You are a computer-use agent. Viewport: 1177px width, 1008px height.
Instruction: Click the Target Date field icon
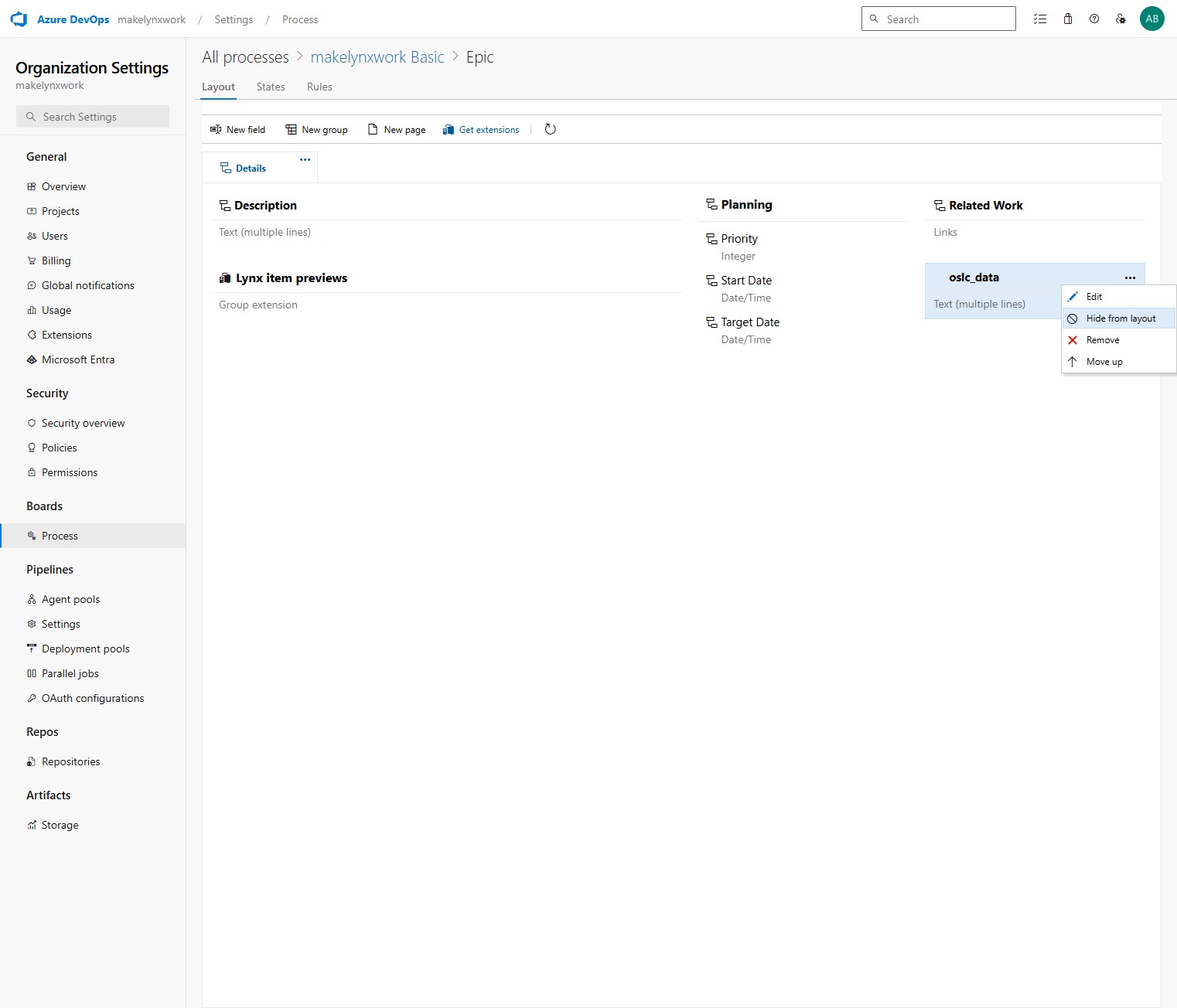tap(711, 322)
